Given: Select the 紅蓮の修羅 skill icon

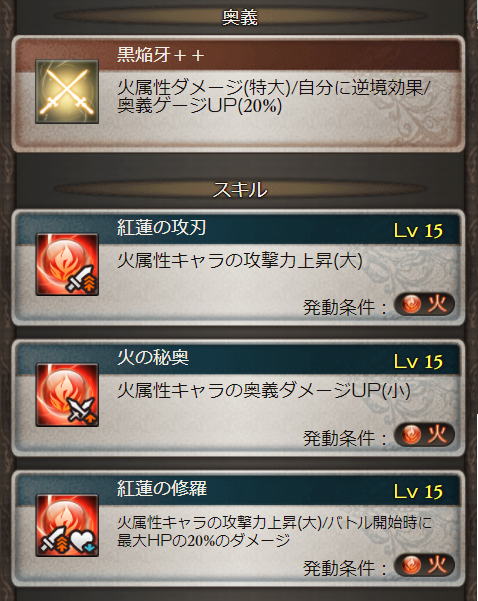Looking at the screenshot, I should pyautogui.click(x=67, y=525).
